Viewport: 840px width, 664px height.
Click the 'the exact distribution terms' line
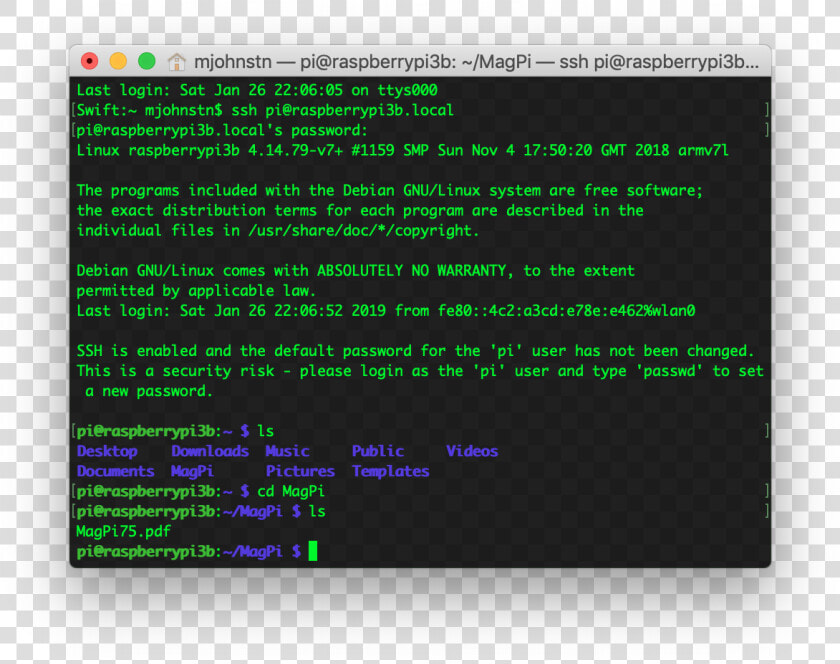[x=360, y=211]
